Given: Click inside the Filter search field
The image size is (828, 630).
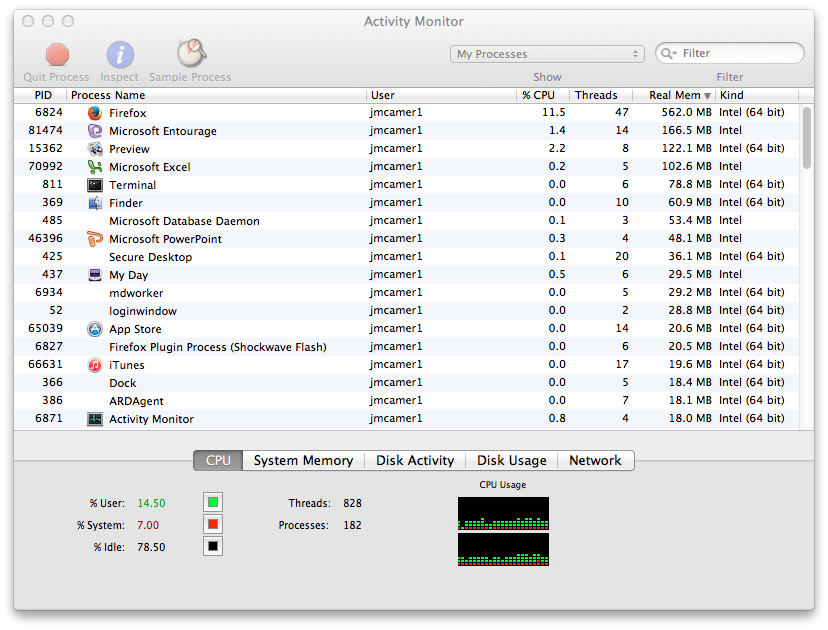Looking at the screenshot, I should click(730, 53).
